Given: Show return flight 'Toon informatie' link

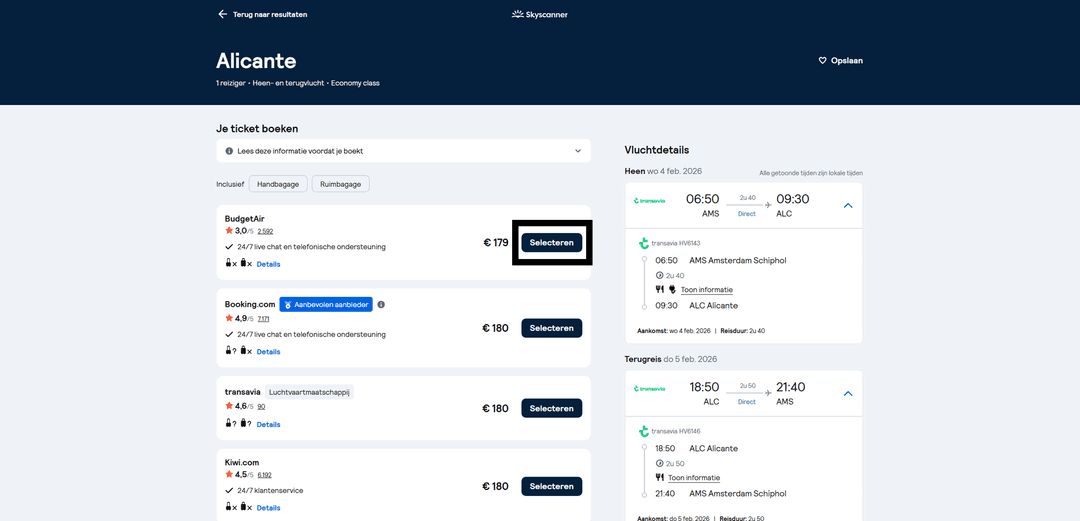Looking at the screenshot, I should (694, 478).
